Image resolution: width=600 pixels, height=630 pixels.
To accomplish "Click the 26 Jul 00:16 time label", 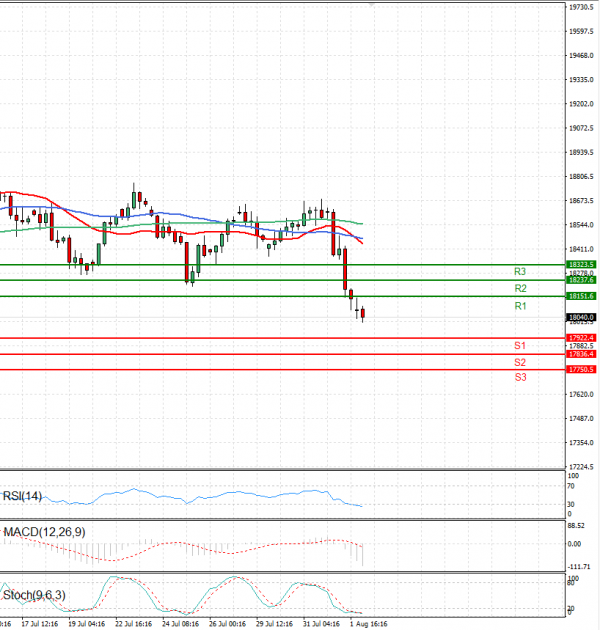I will [x=227, y=624].
